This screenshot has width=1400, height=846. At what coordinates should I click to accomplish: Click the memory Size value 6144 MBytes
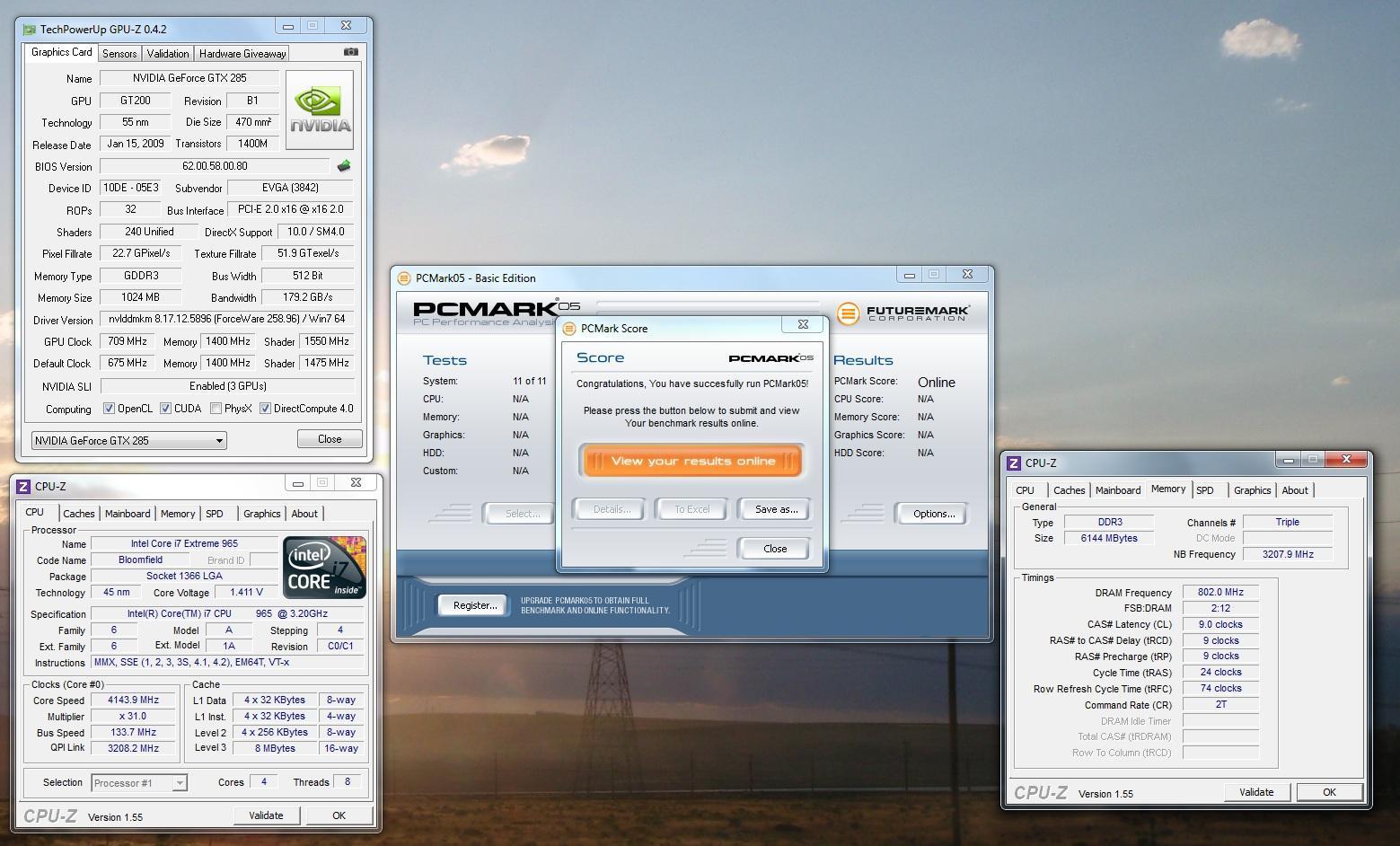click(x=1109, y=538)
